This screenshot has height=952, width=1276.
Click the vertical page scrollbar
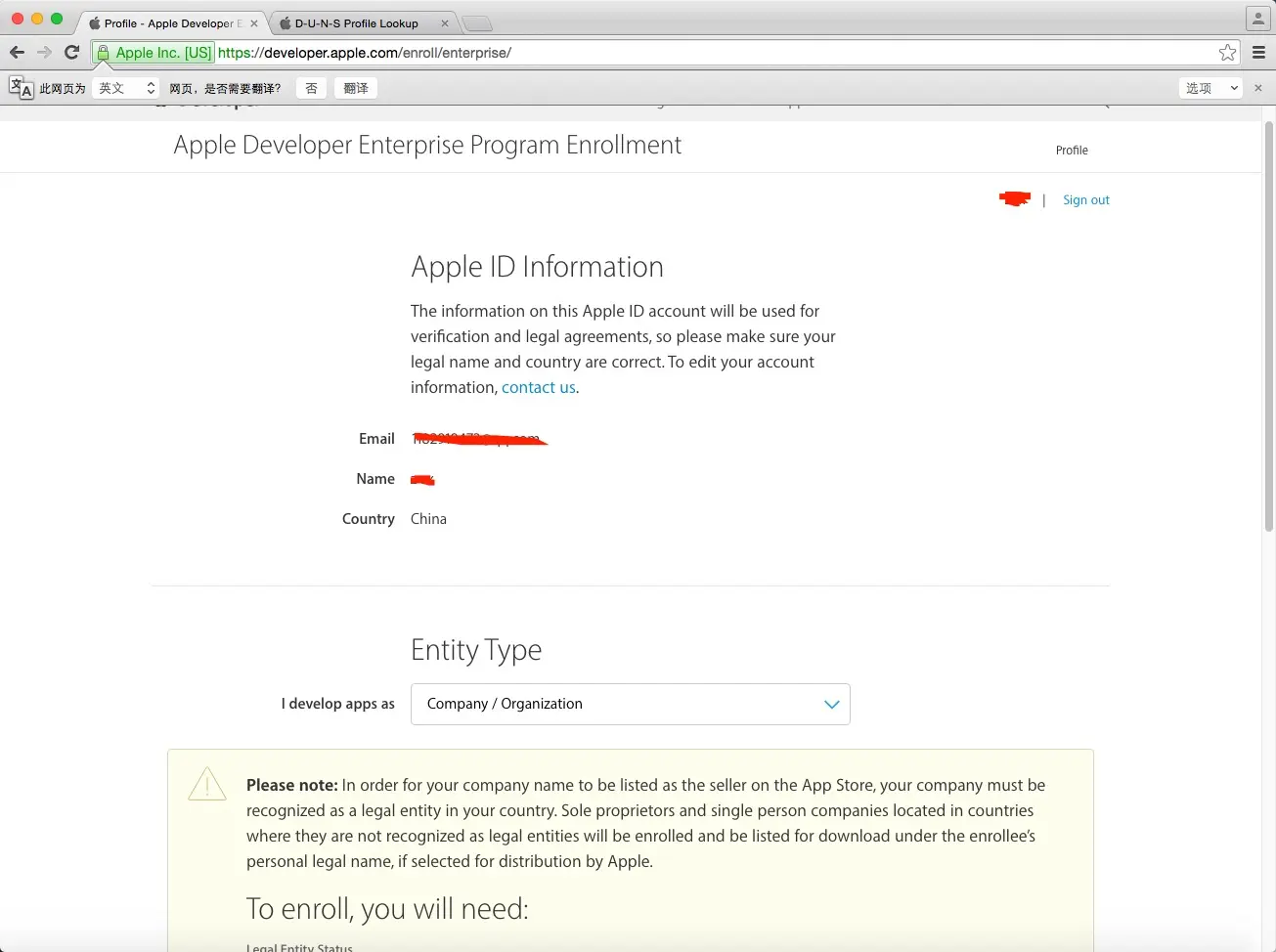pyautogui.click(x=1269, y=327)
